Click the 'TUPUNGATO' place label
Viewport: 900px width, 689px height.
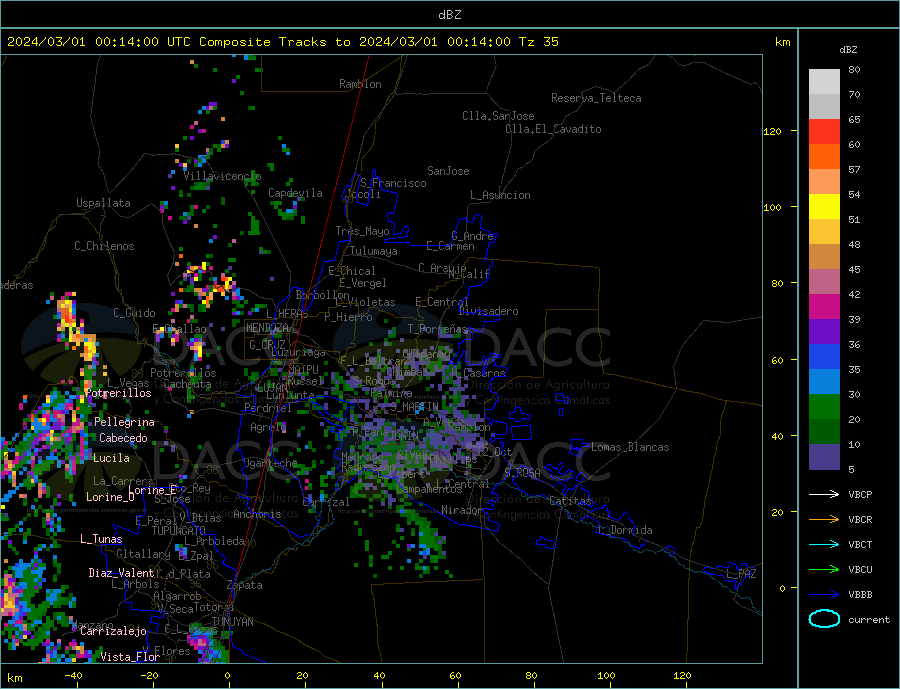point(179,531)
